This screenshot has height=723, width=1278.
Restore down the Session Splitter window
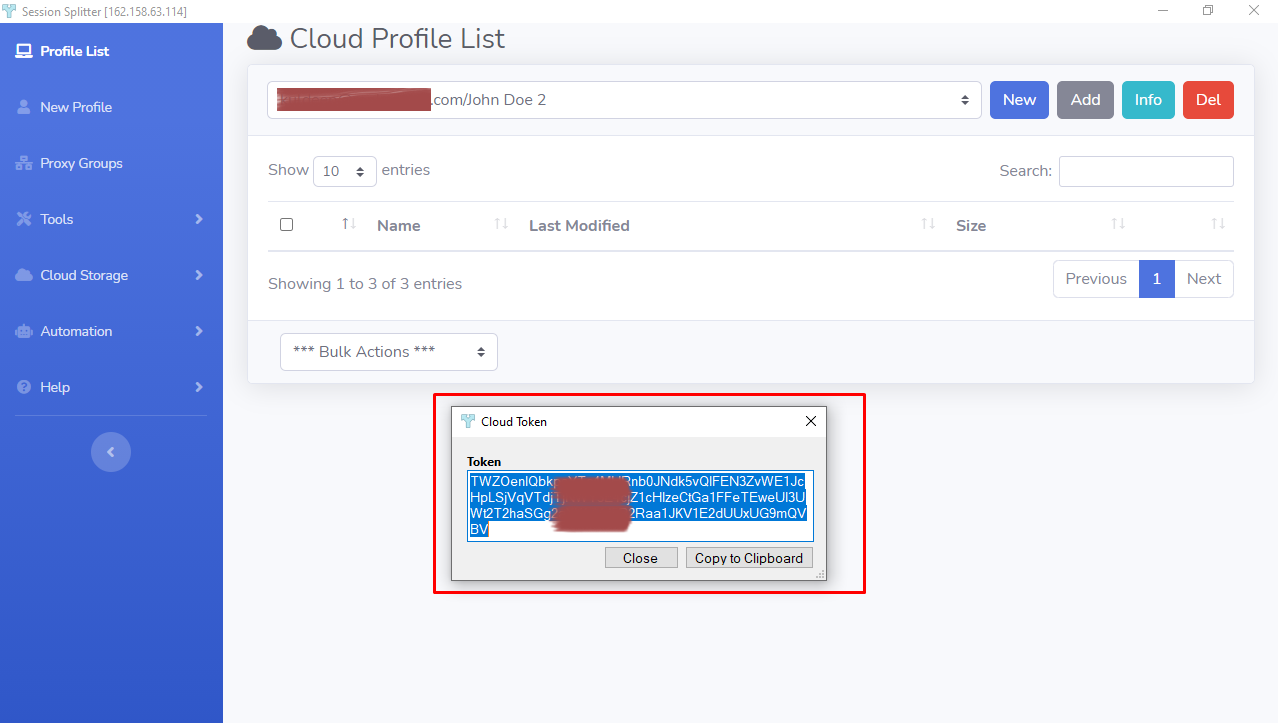[1209, 11]
